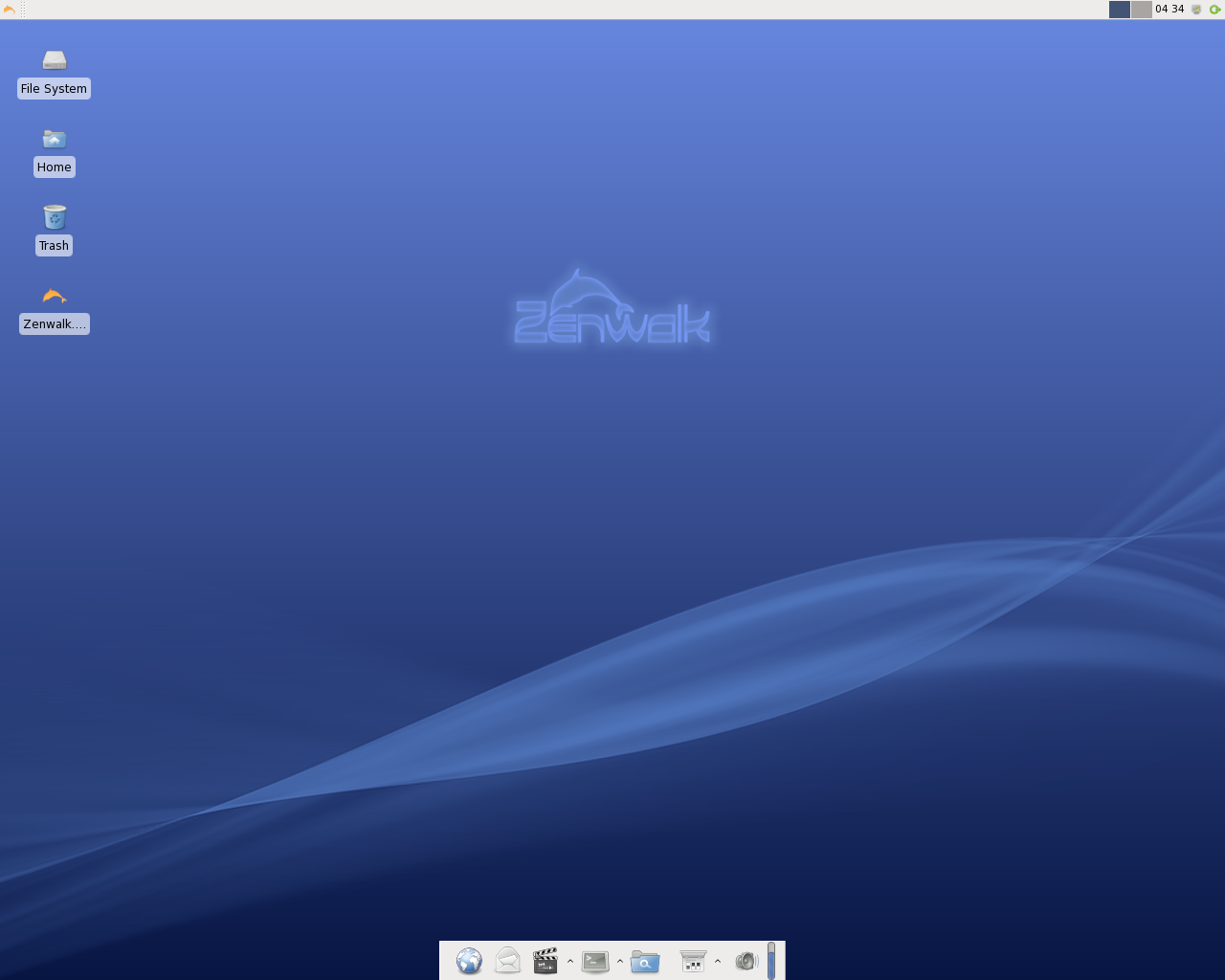This screenshot has width=1225, height=980.
Task: Select the File System desktop icon
Action: (55, 60)
